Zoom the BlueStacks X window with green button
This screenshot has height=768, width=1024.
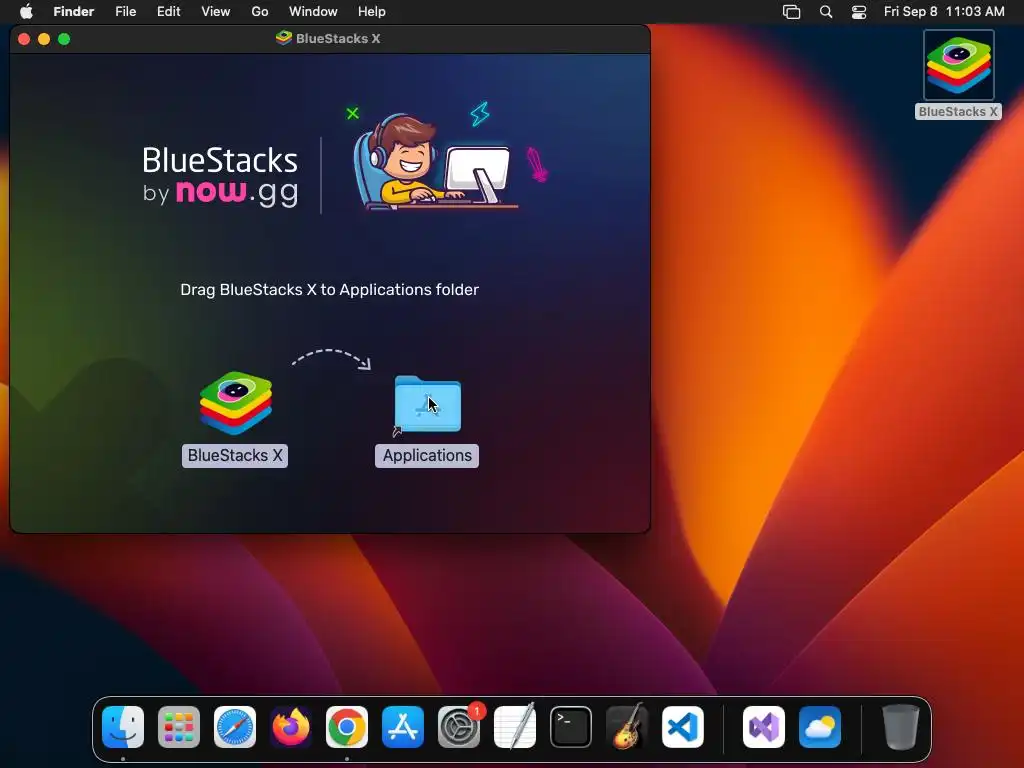64,39
